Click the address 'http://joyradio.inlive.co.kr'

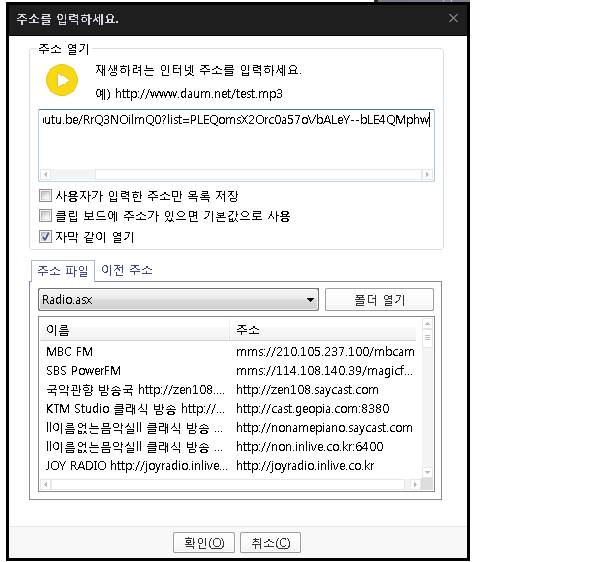pos(305,466)
